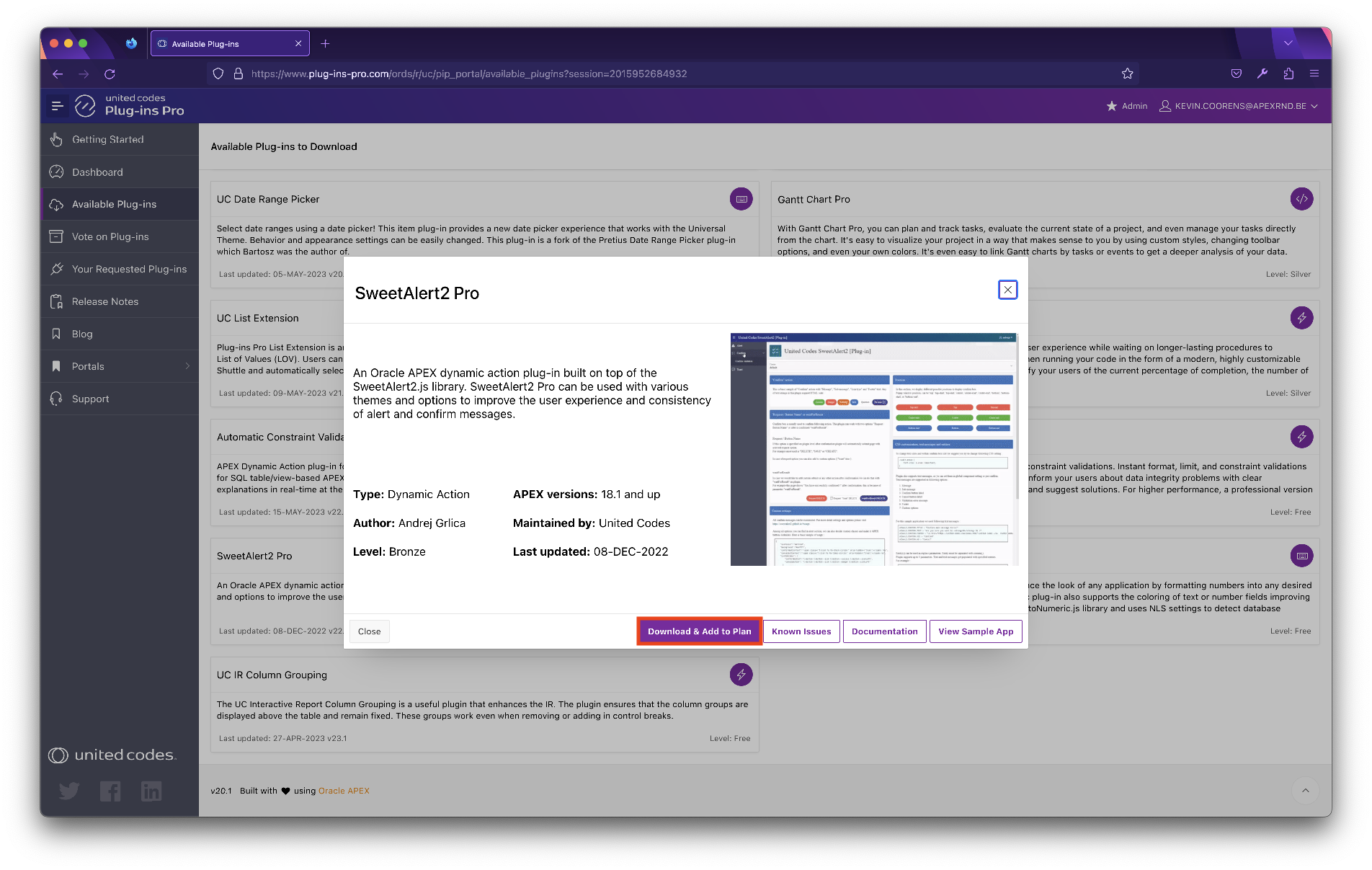Click the United Codes Plug-ins Pro logo
The height and width of the screenshot is (870, 1372).
click(x=130, y=105)
